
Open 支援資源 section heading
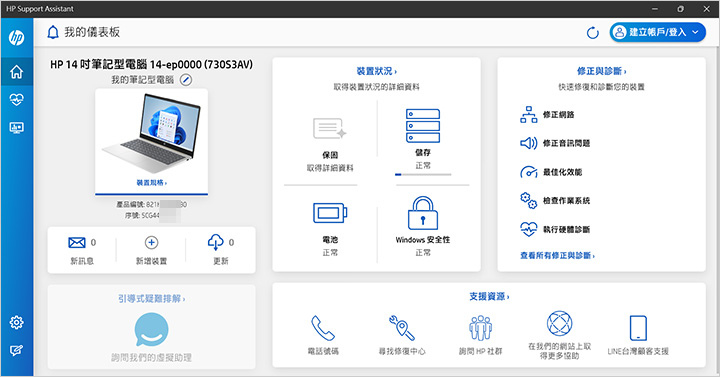[x=489, y=297]
